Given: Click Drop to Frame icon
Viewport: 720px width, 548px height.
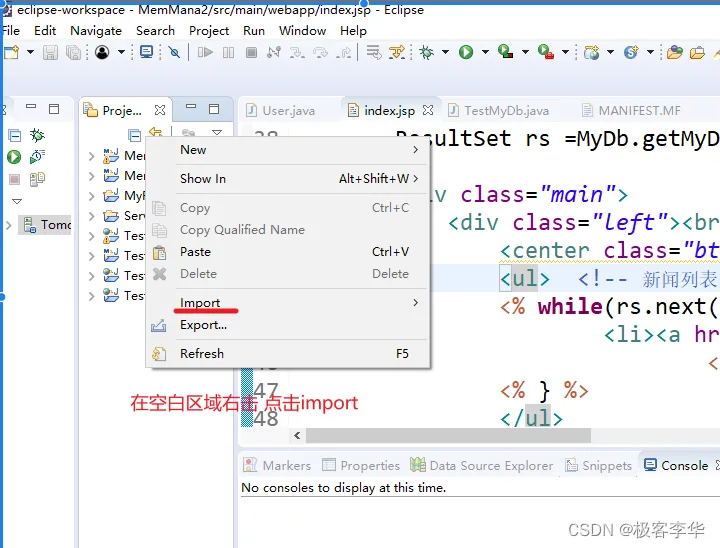Looking at the screenshot, I should coord(374,52).
